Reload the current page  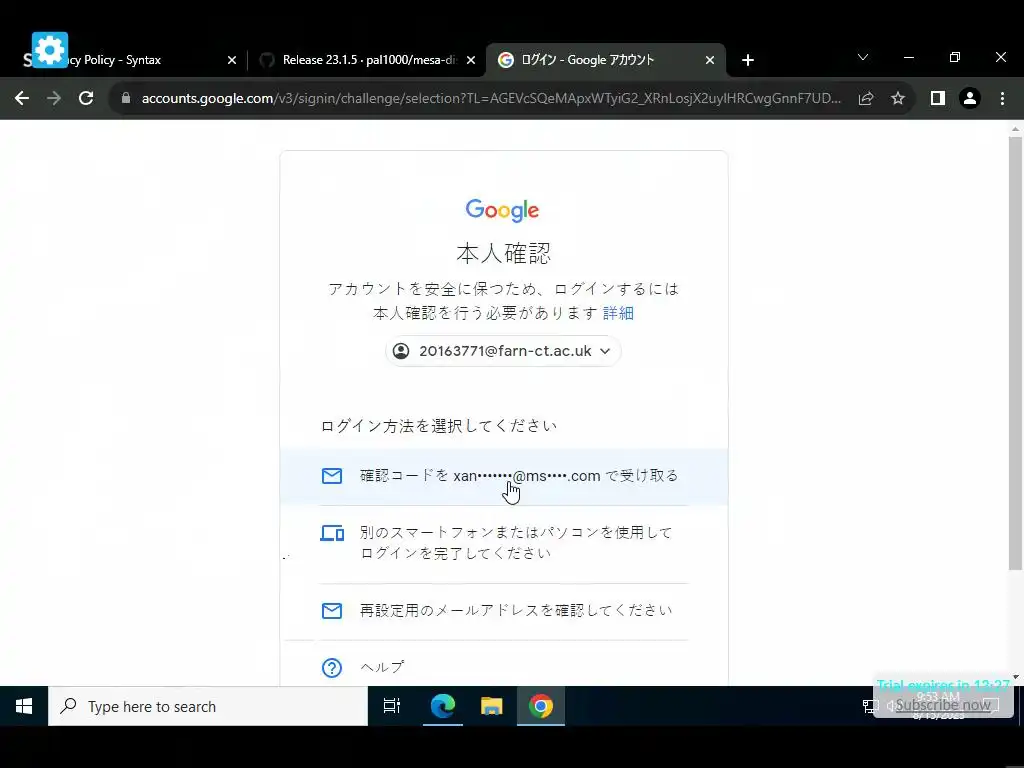[x=86, y=98]
